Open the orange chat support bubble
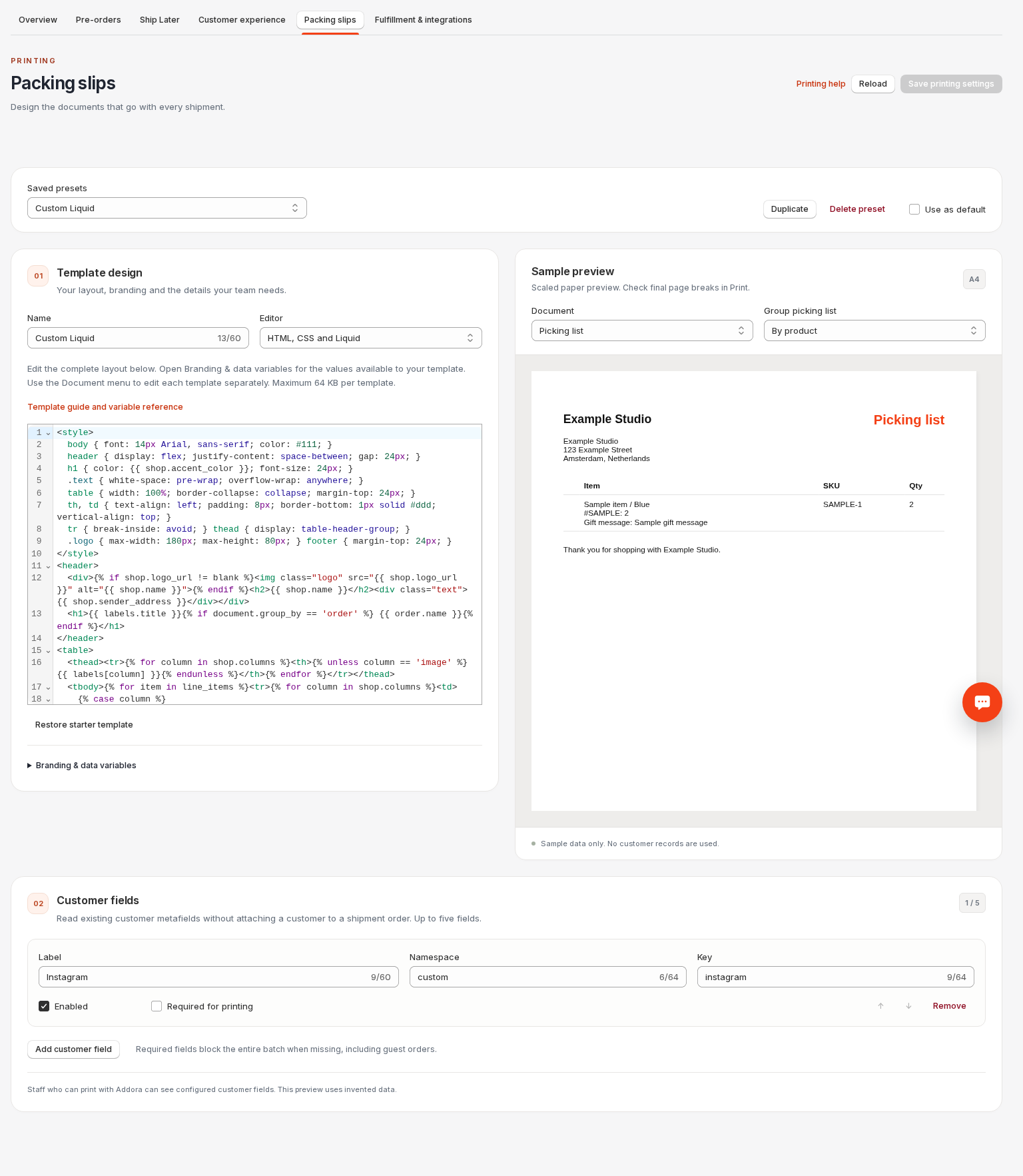Screen dimensions: 1023x1176 [982, 702]
